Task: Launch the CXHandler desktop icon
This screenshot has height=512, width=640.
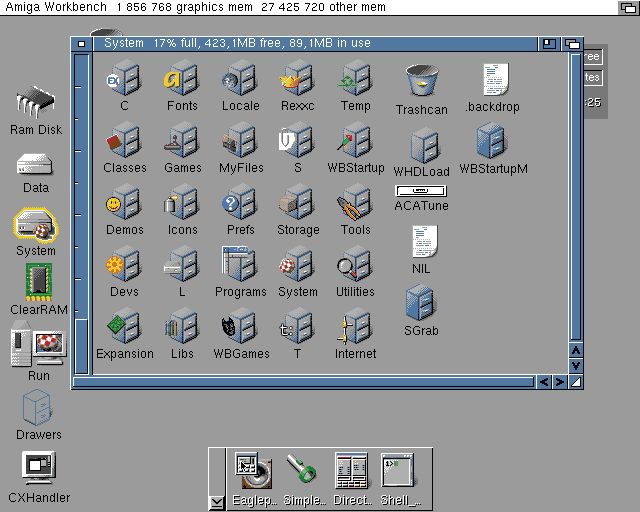Action: (x=38, y=469)
